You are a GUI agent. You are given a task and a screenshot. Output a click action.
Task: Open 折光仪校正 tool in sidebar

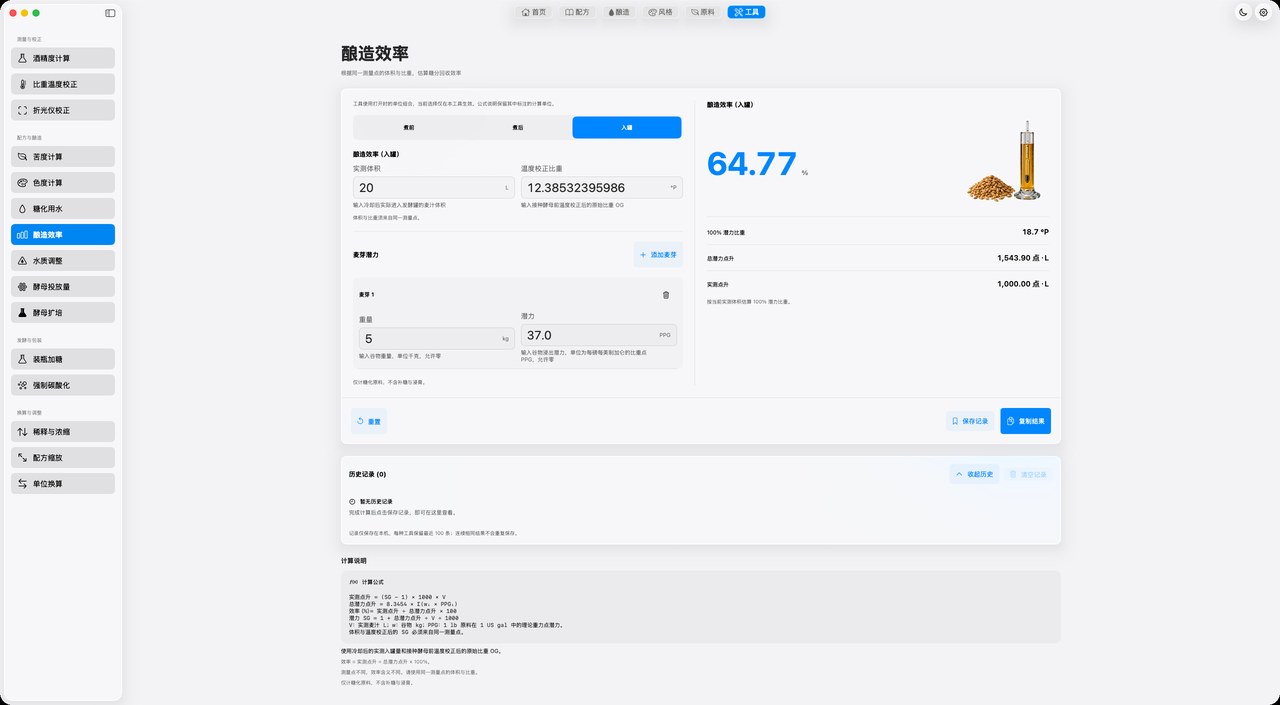pyautogui.click(x=63, y=110)
